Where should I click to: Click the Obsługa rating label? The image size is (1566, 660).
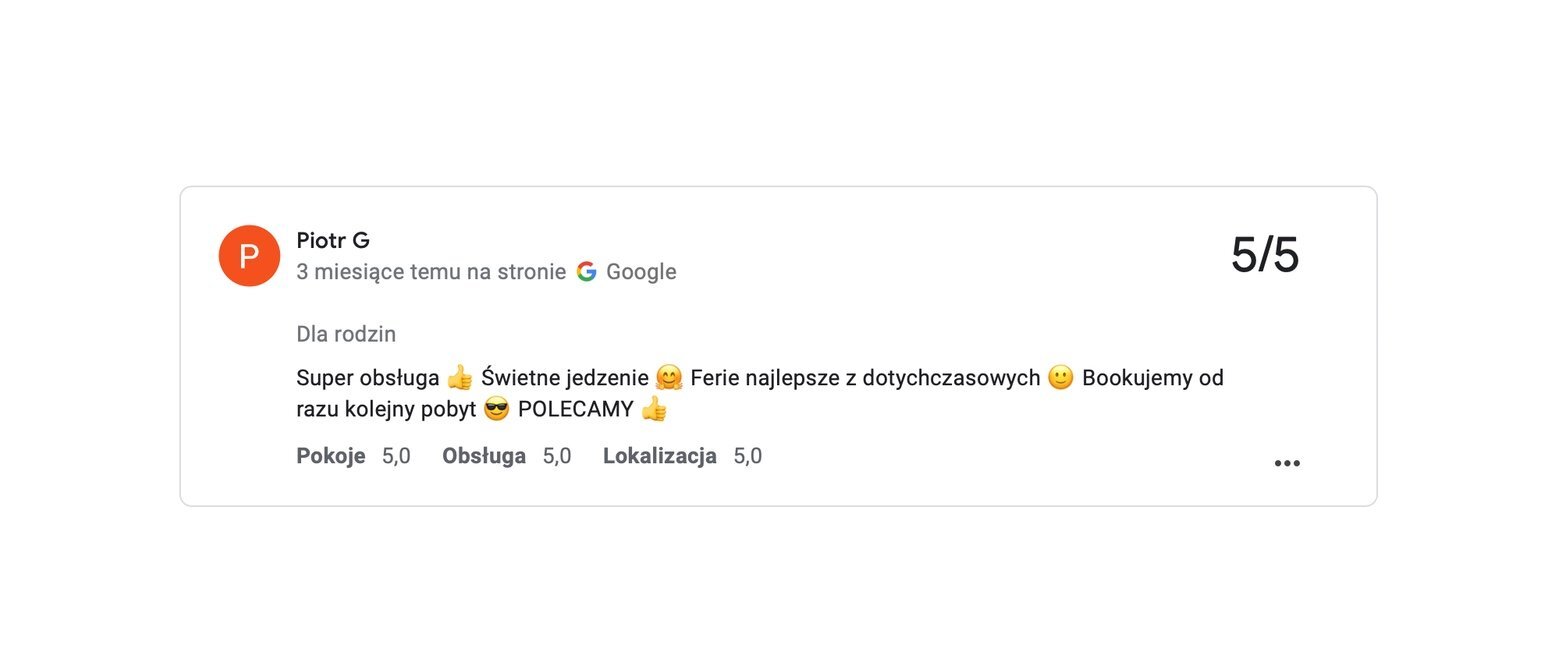484,457
